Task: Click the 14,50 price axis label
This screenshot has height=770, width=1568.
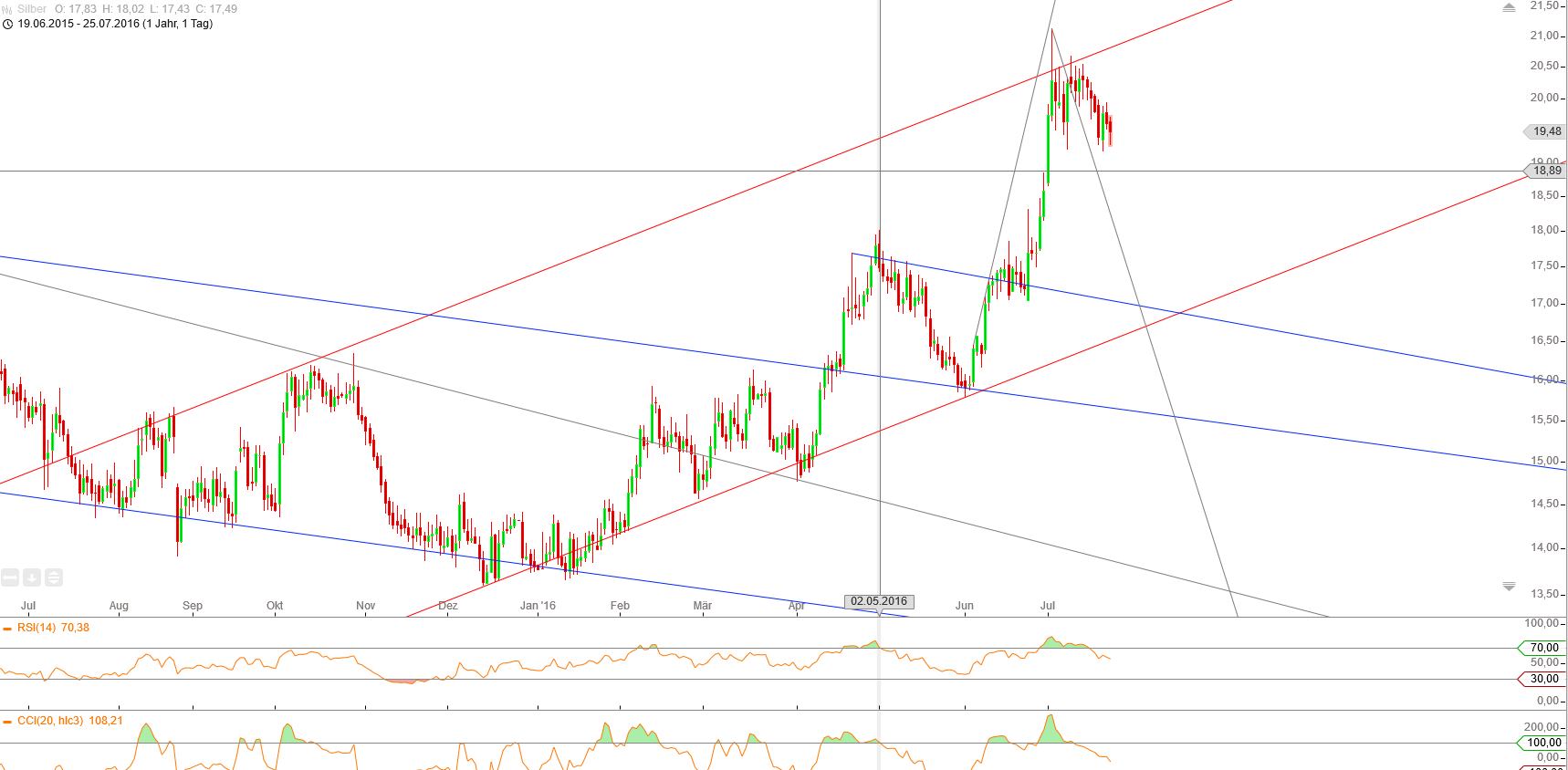Action: tap(1544, 504)
